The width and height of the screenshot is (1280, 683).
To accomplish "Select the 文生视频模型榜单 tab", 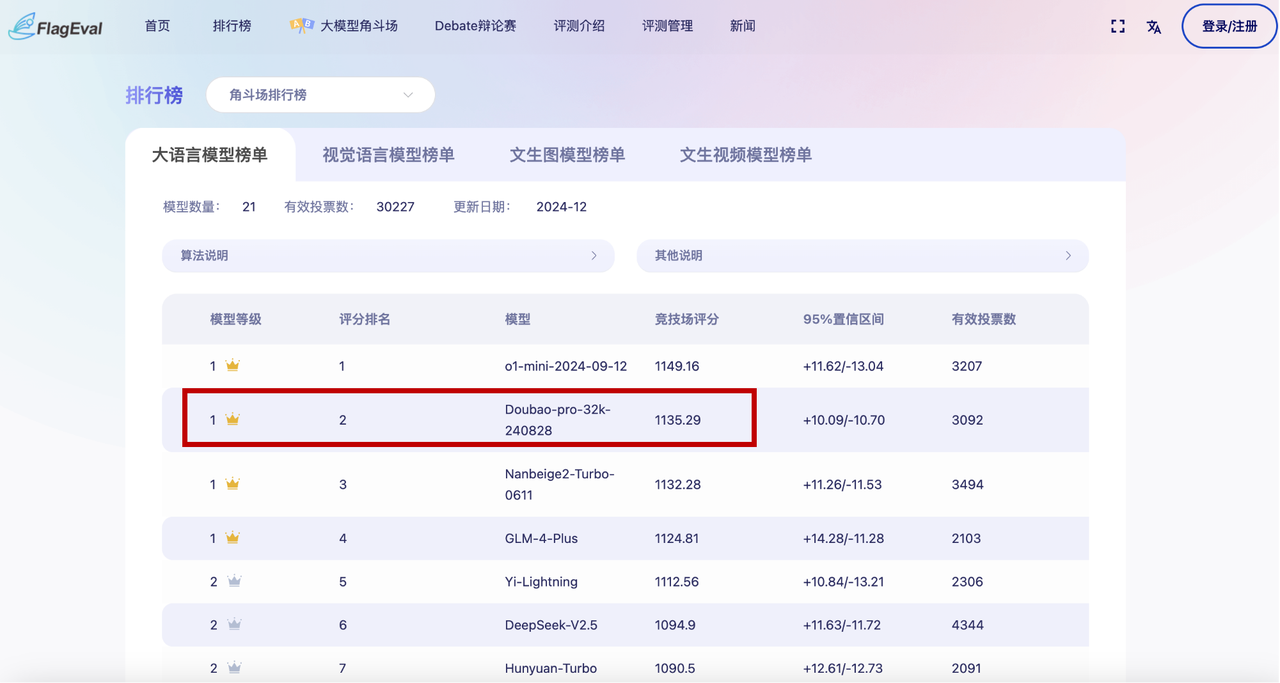I will tap(745, 155).
